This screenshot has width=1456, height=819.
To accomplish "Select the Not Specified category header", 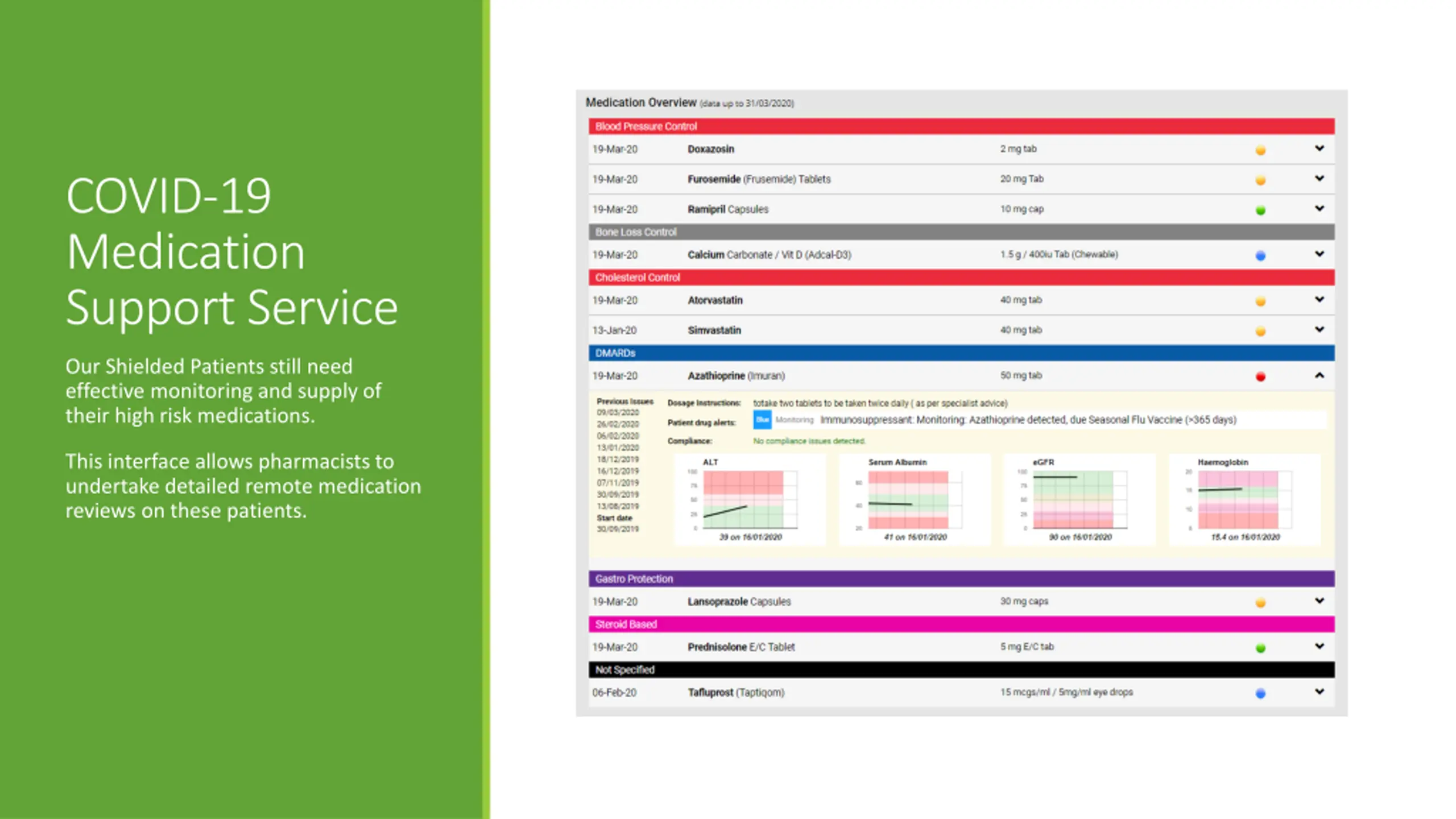I will 961,670.
